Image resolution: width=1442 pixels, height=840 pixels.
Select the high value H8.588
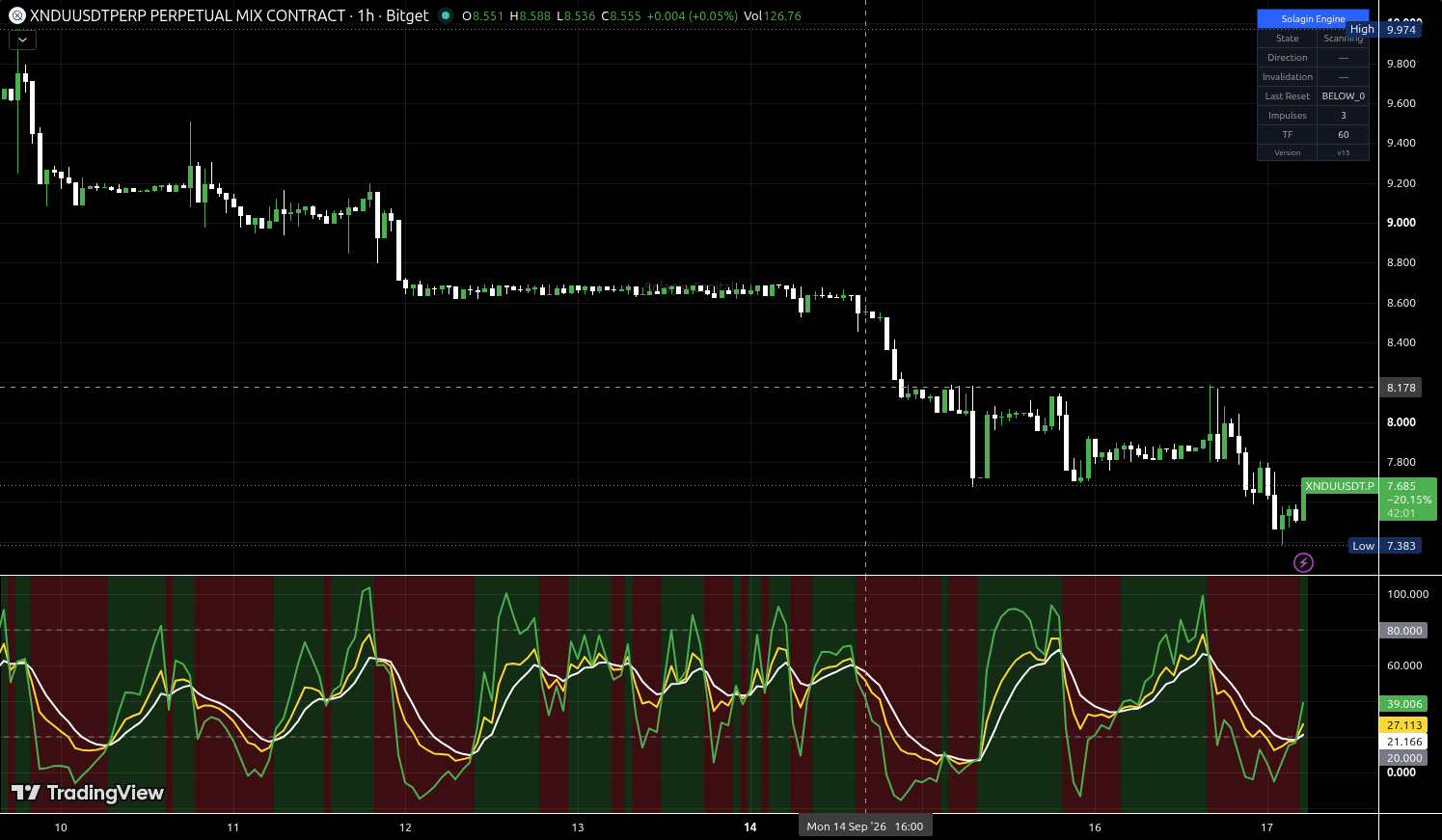(531, 16)
